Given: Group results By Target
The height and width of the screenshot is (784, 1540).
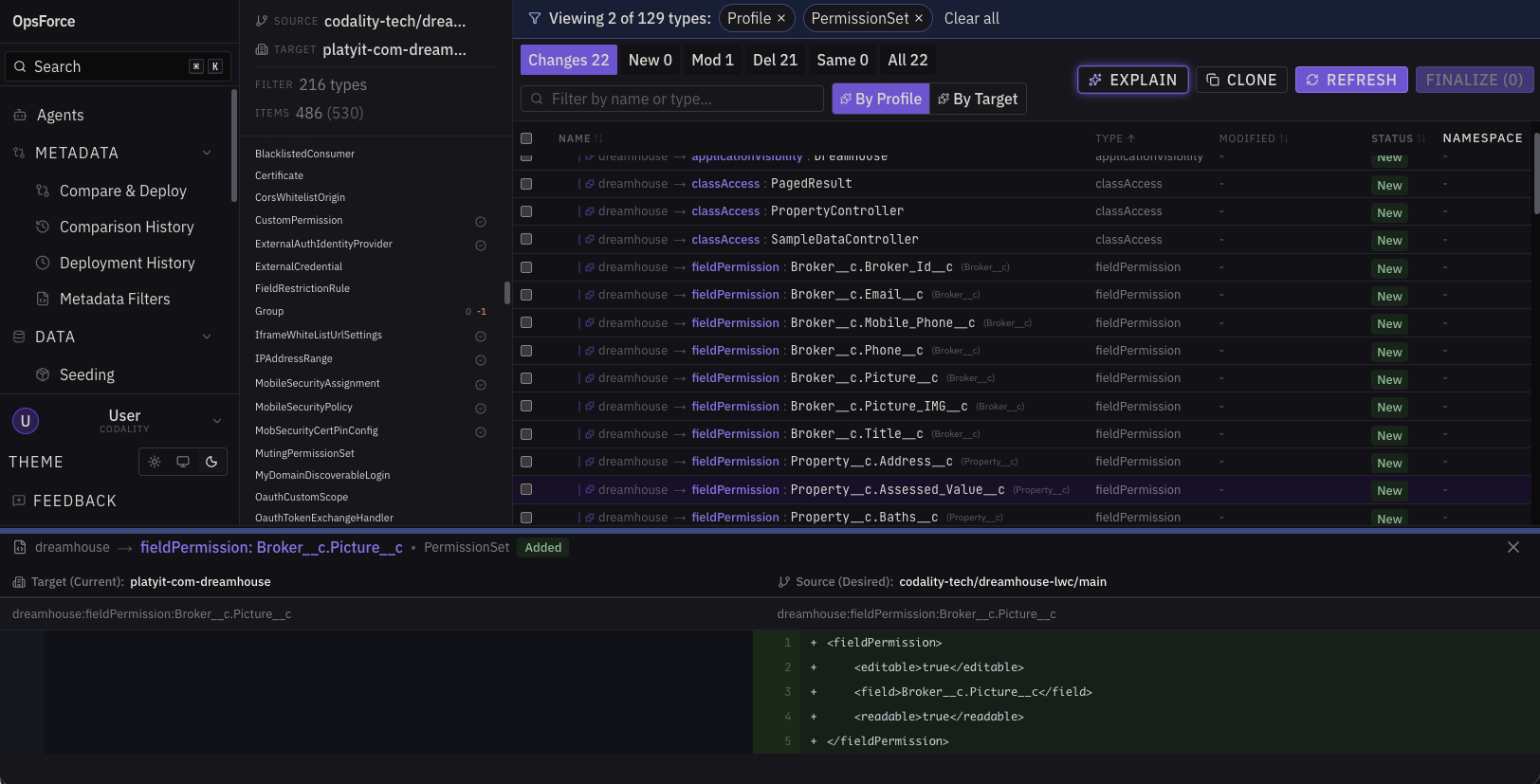Looking at the screenshot, I should coord(978,99).
